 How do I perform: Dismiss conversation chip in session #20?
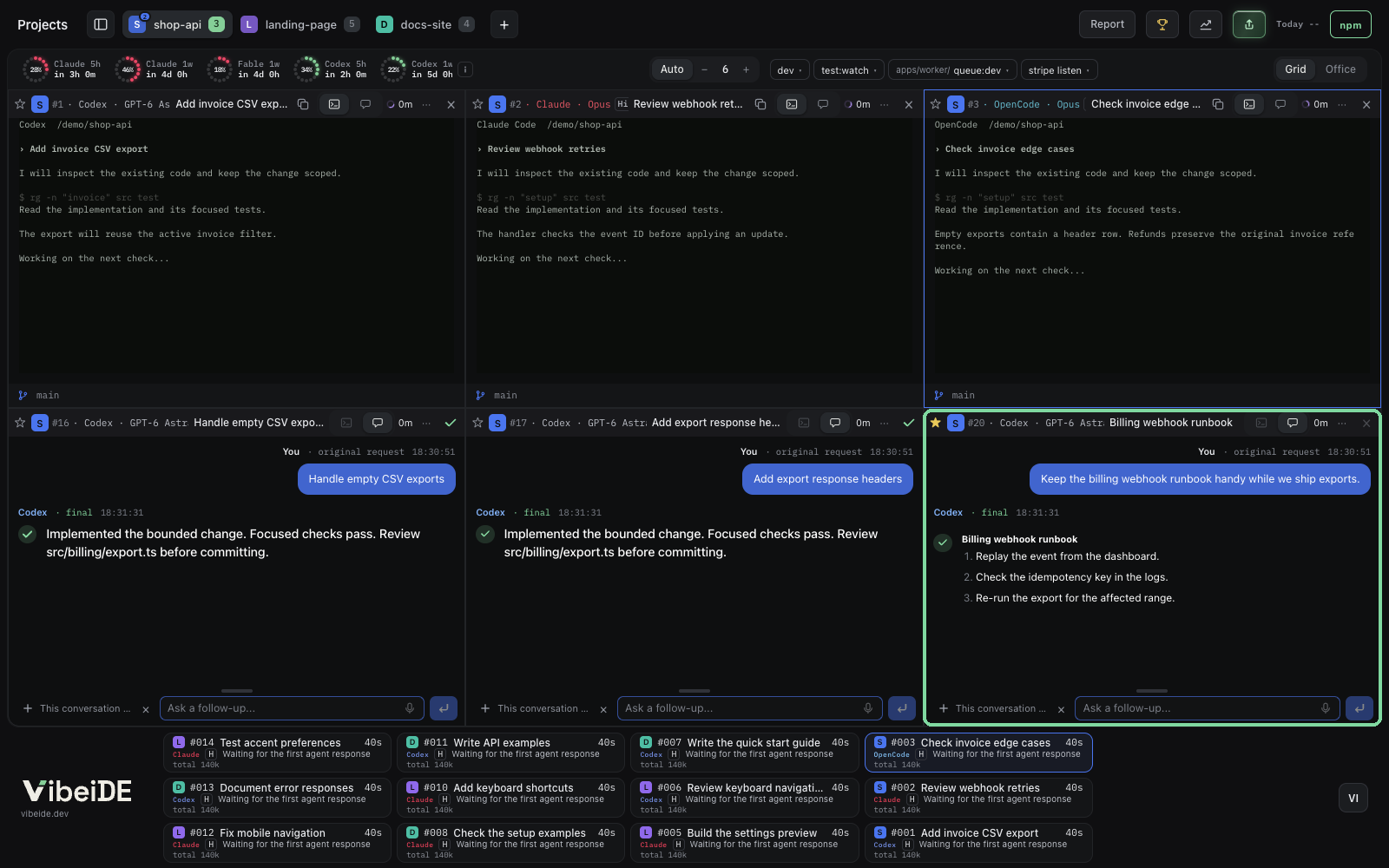tap(1061, 709)
